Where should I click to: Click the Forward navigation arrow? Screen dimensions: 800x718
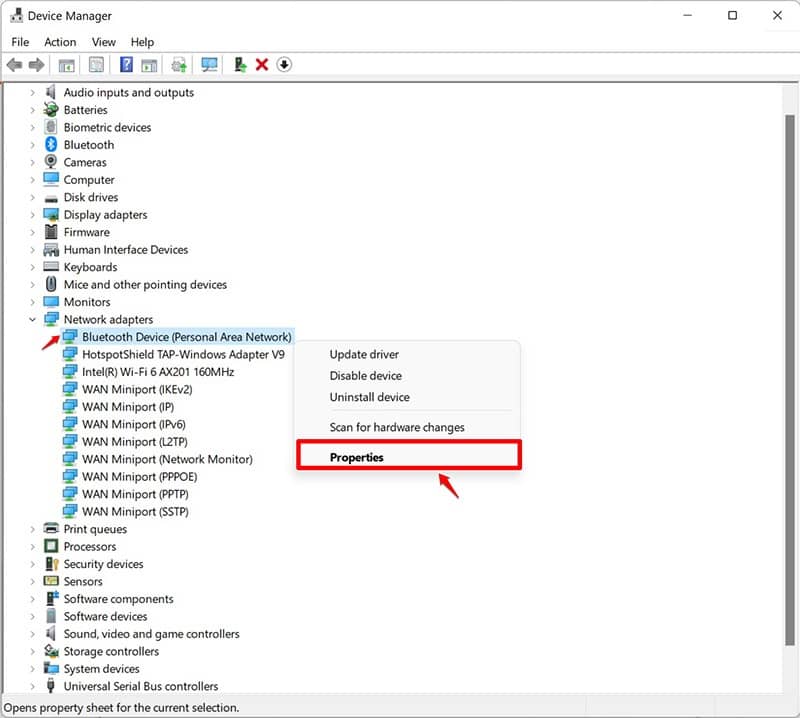click(36, 64)
